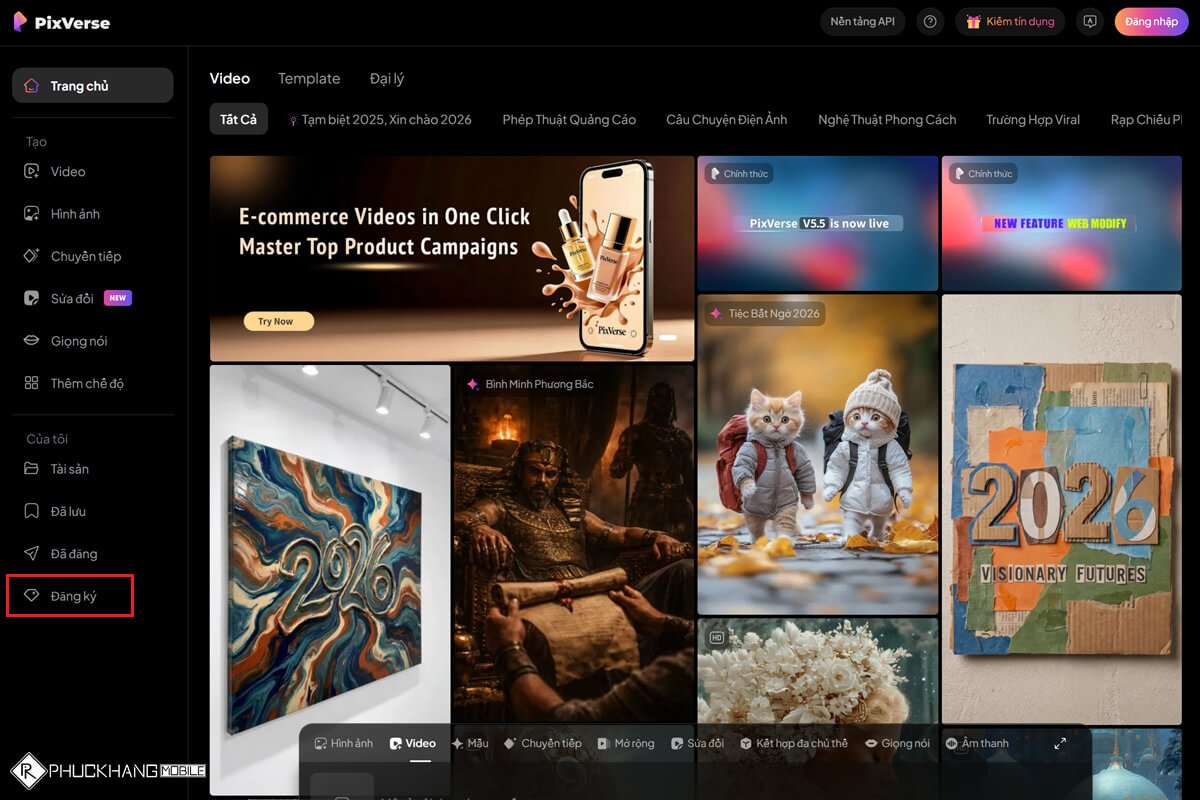
Task: Open the help question mark icon
Action: [930, 21]
